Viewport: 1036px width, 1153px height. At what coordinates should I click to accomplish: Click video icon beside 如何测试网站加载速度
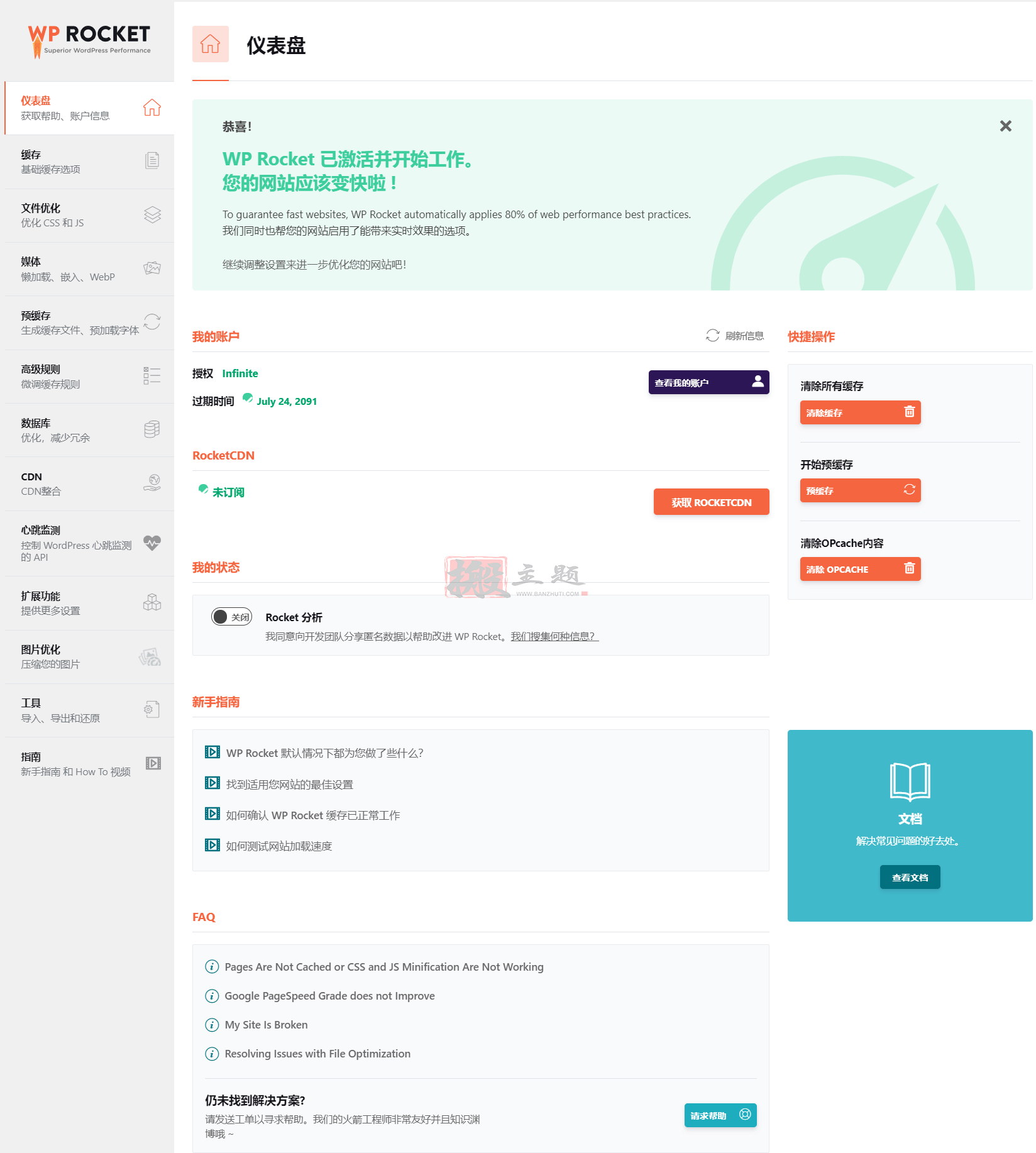tap(212, 845)
